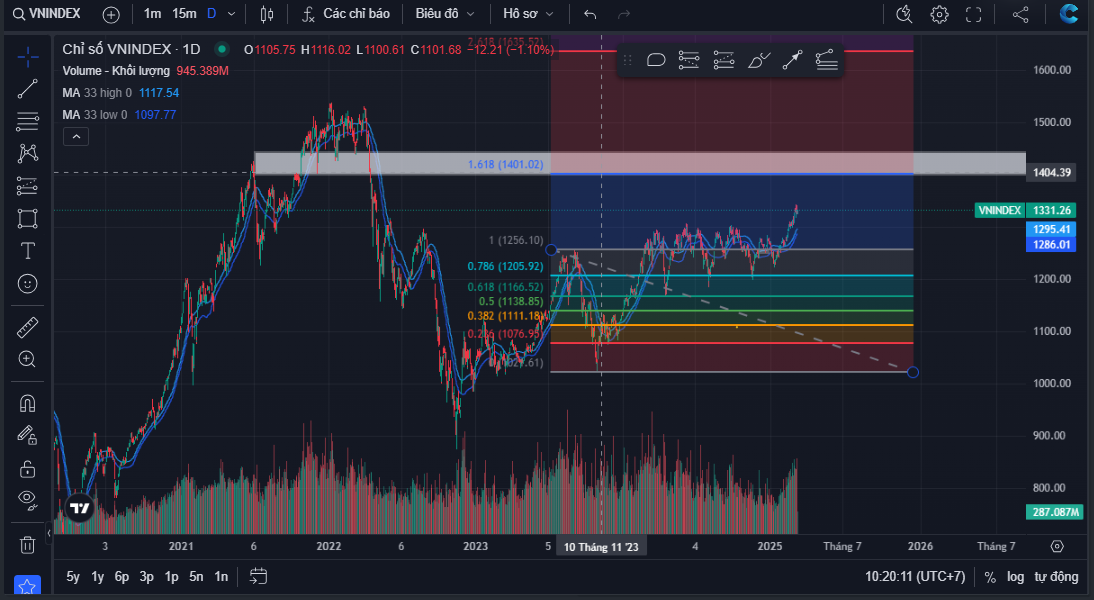This screenshot has height=600, width=1094.
Task: Select the XABCD patterns tool
Action: [27, 153]
